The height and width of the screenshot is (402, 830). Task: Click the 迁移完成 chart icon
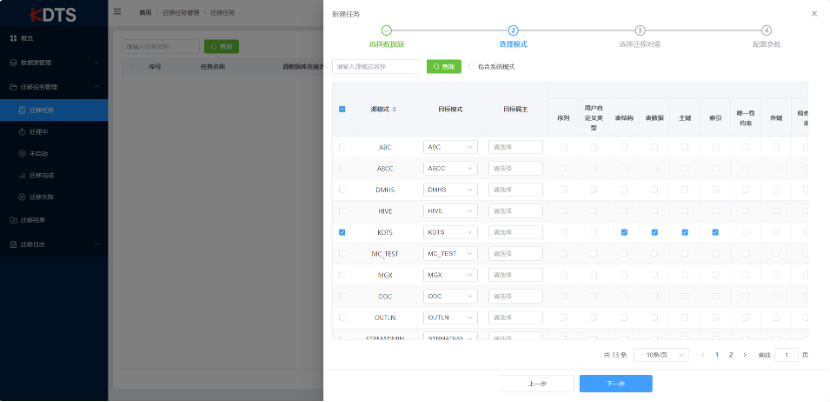click(22, 175)
